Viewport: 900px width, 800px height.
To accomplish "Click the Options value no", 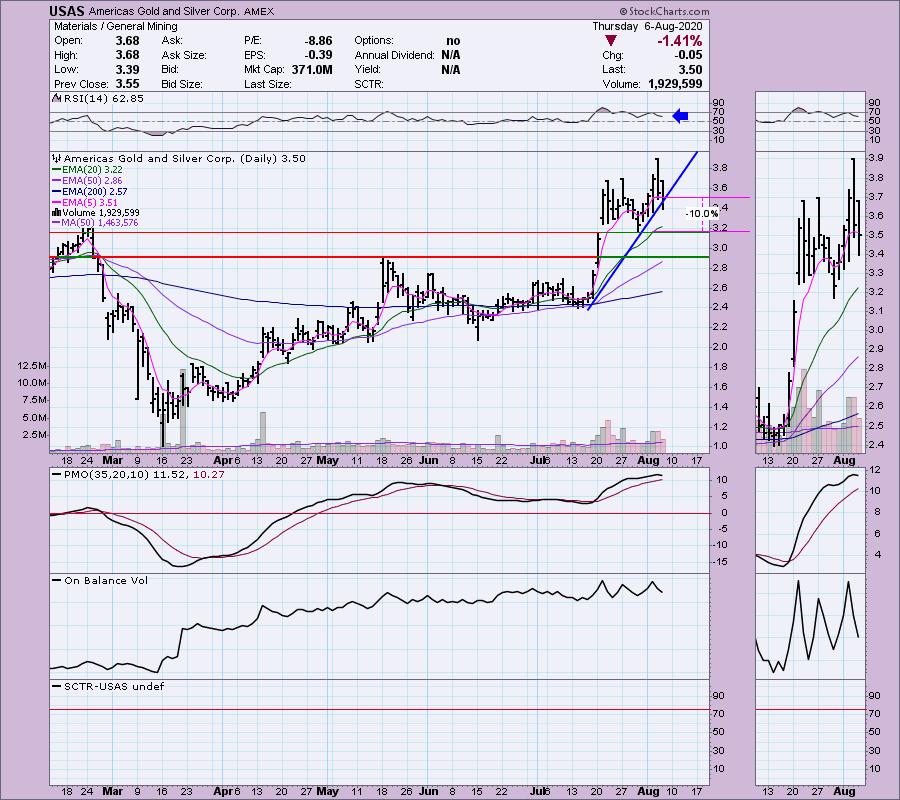I will click(x=453, y=41).
